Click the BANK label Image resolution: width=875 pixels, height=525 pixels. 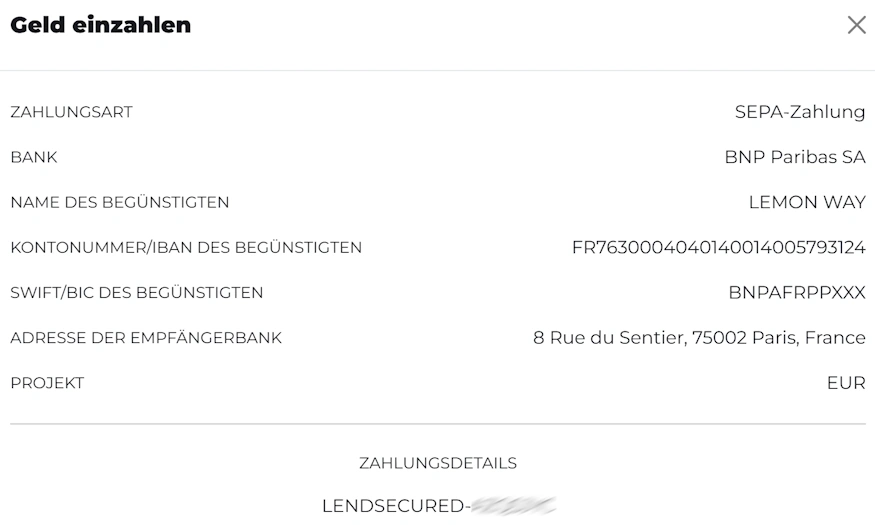[34, 157]
